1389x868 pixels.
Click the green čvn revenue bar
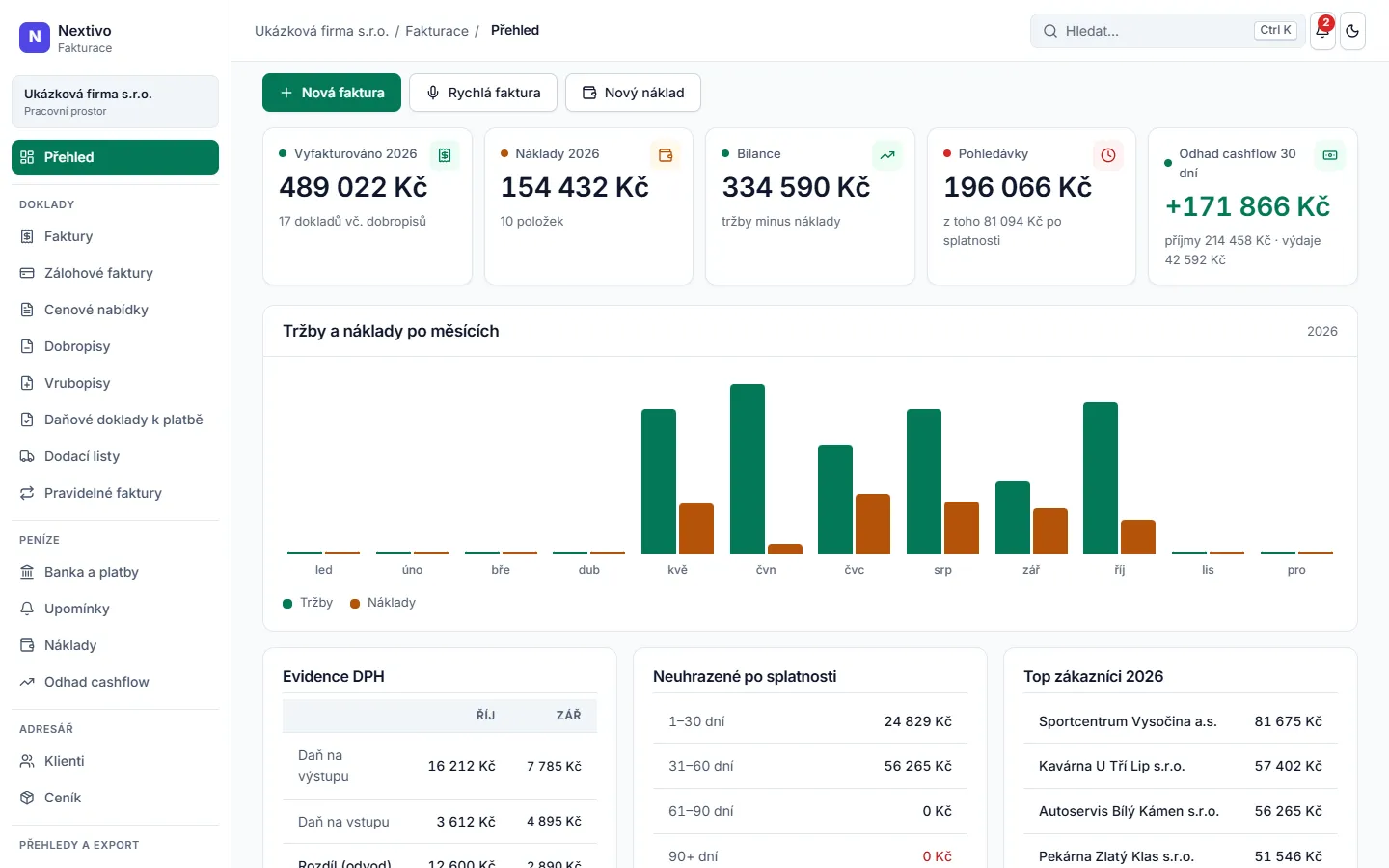pos(748,469)
